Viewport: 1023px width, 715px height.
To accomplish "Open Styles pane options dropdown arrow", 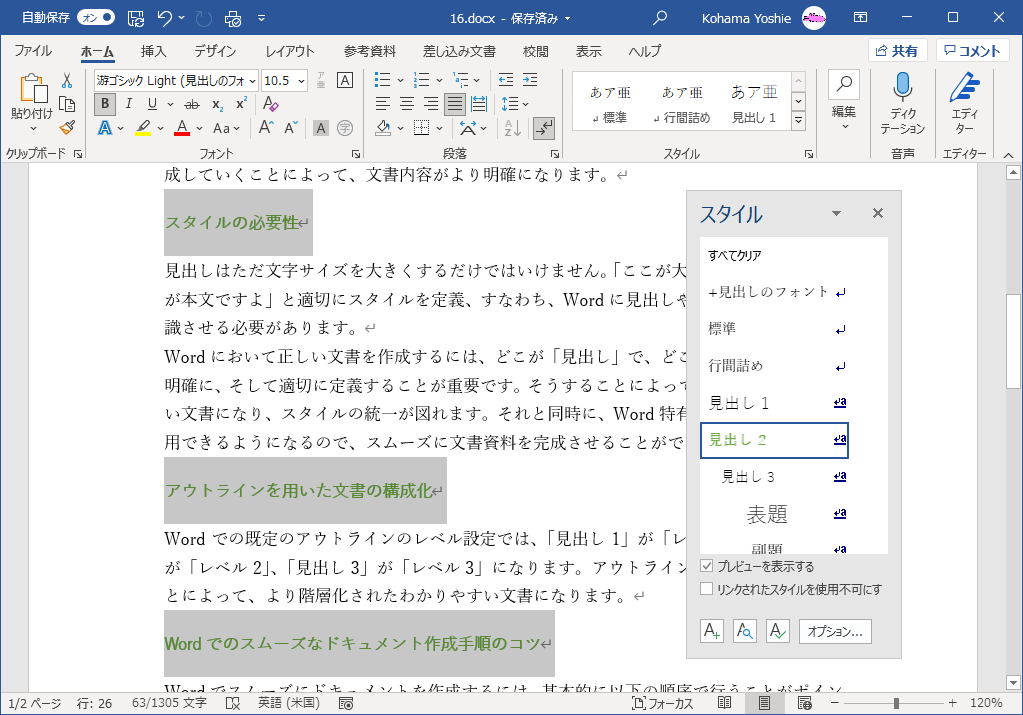I will (x=836, y=213).
